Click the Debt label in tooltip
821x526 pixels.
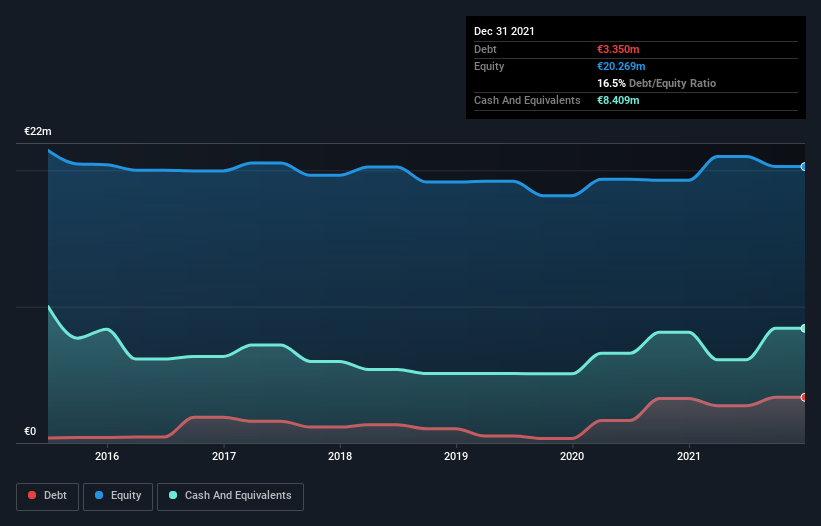(x=485, y=49)
